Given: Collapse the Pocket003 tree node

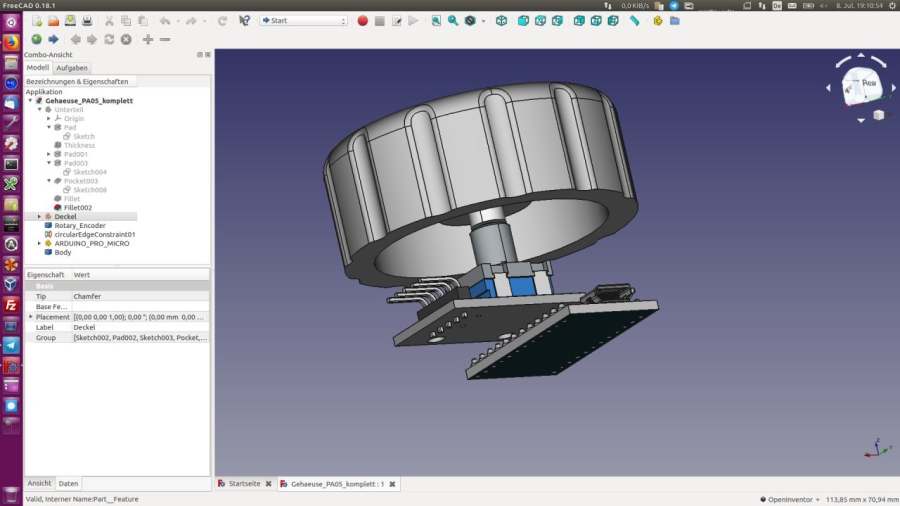Looking at the screenshot, I should point(49,181).
